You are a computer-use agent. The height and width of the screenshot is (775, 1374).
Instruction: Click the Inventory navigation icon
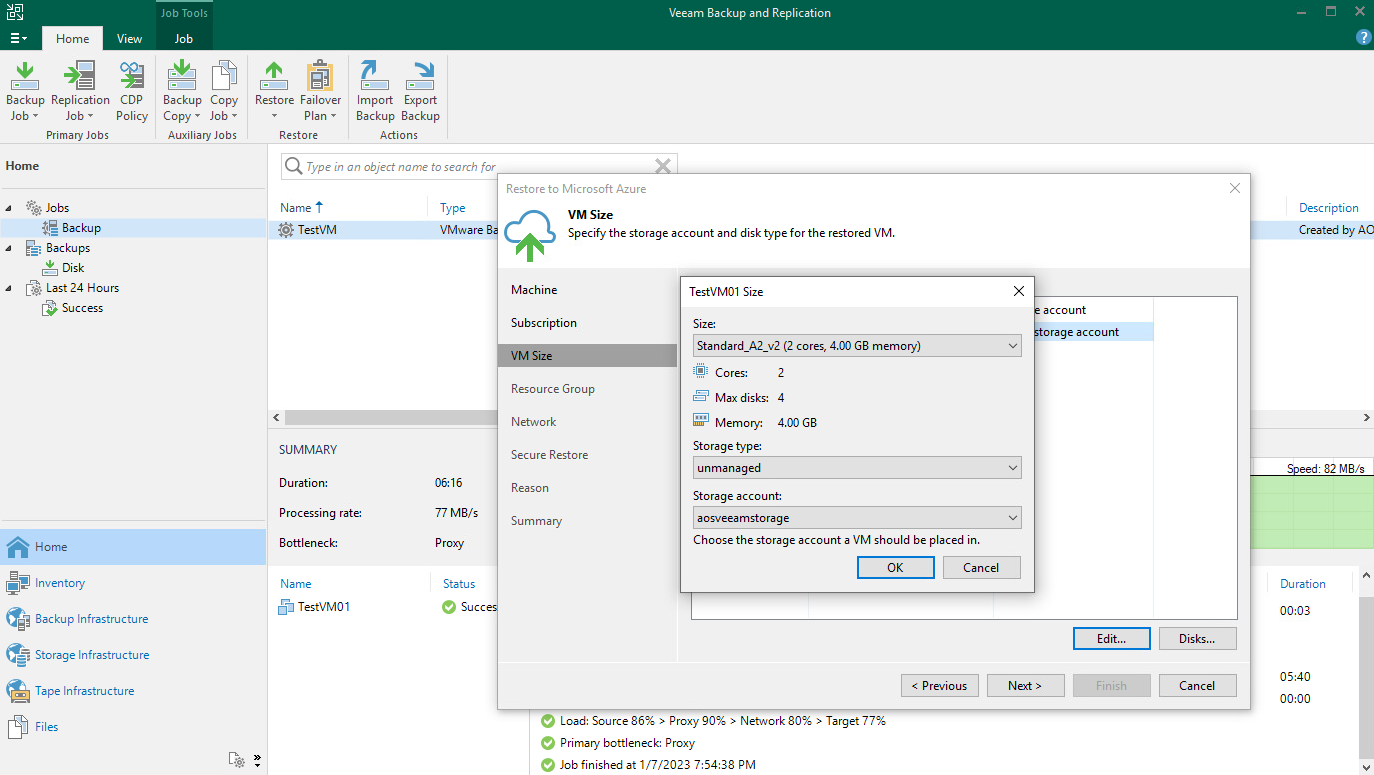[x=18, y=583]
